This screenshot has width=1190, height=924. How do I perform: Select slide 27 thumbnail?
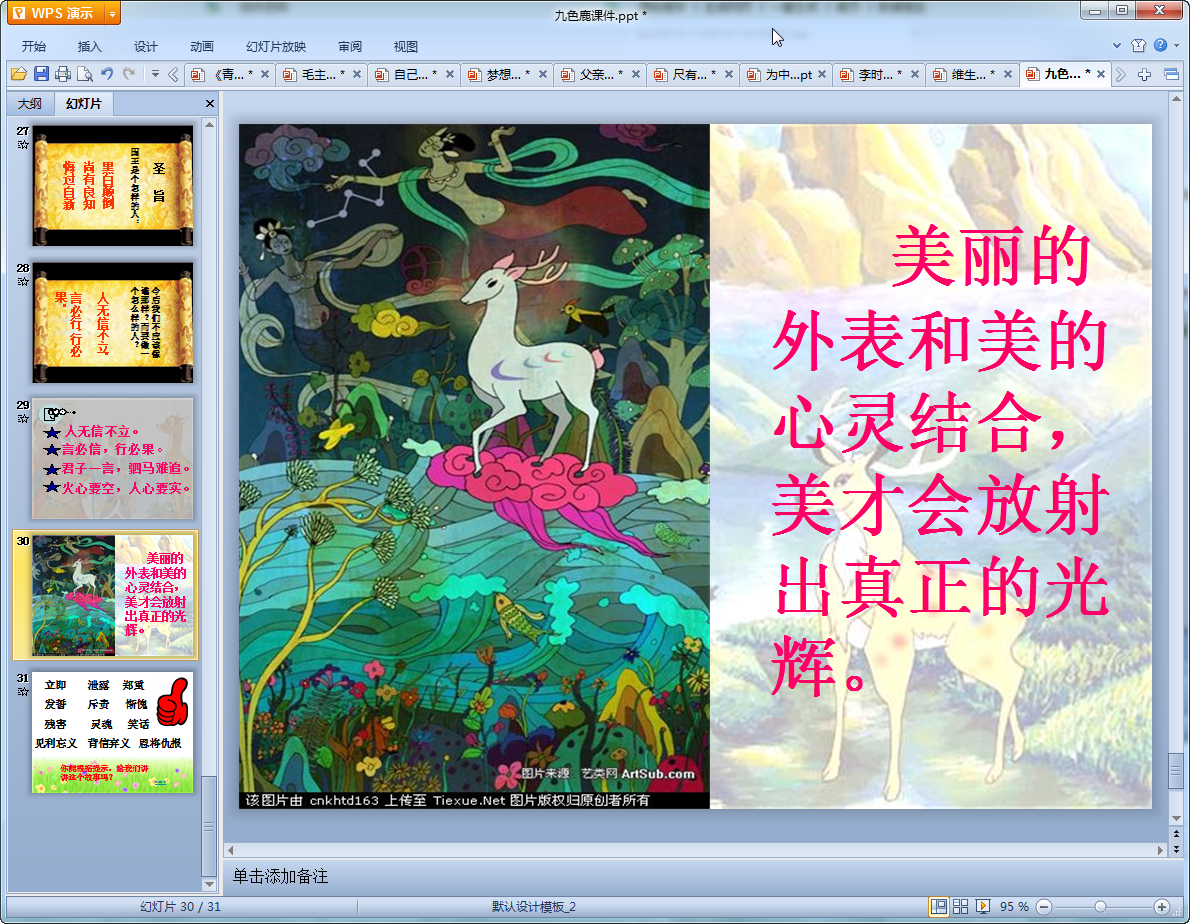click(x=112, y=186)
